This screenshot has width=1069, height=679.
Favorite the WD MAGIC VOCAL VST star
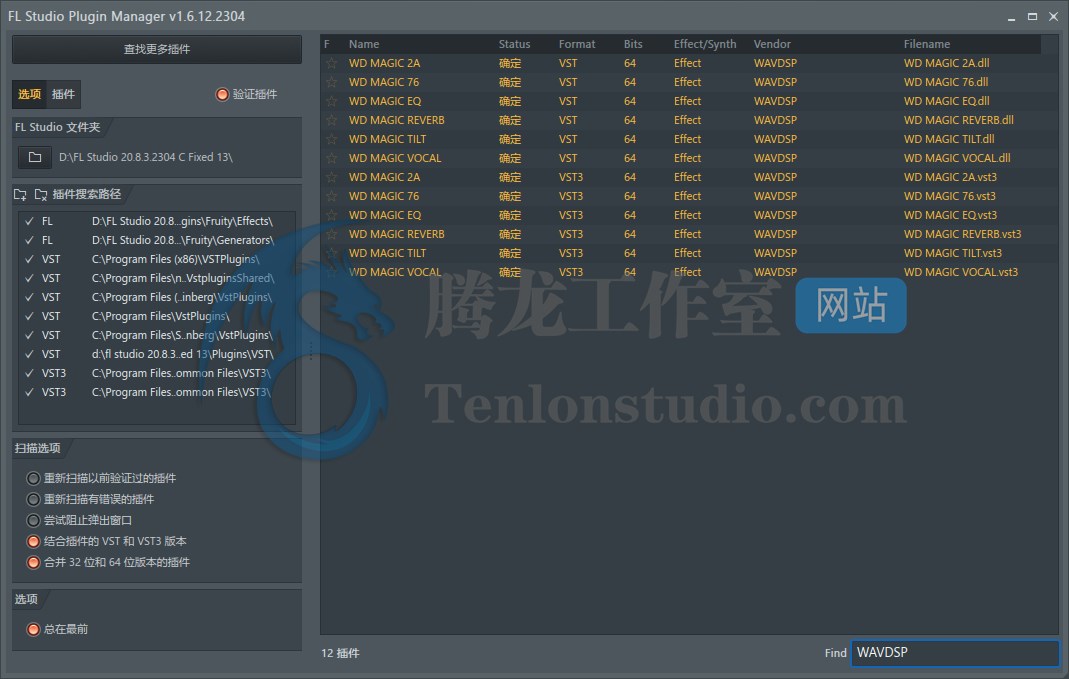332,158
